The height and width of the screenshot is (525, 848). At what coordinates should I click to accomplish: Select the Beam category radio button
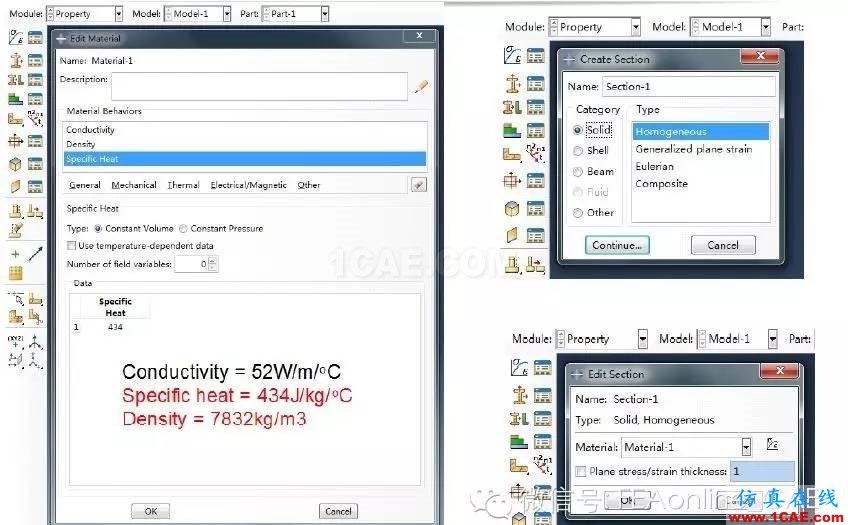(578, 172)
